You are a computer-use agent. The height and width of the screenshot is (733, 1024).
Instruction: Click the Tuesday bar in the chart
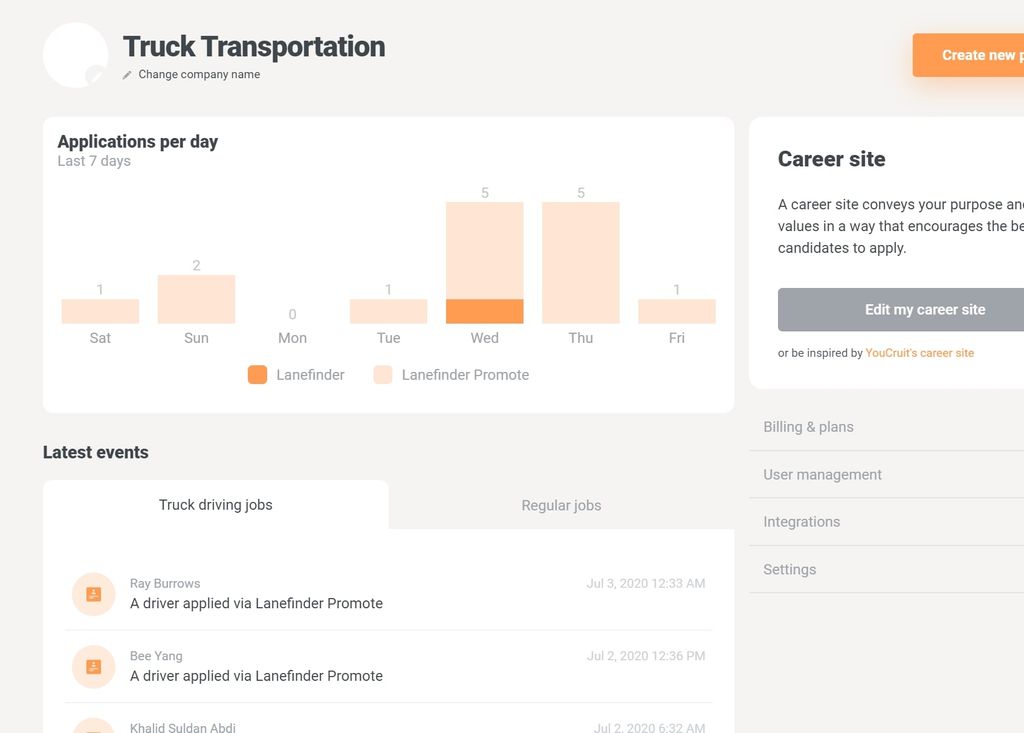tap(389, 311)
